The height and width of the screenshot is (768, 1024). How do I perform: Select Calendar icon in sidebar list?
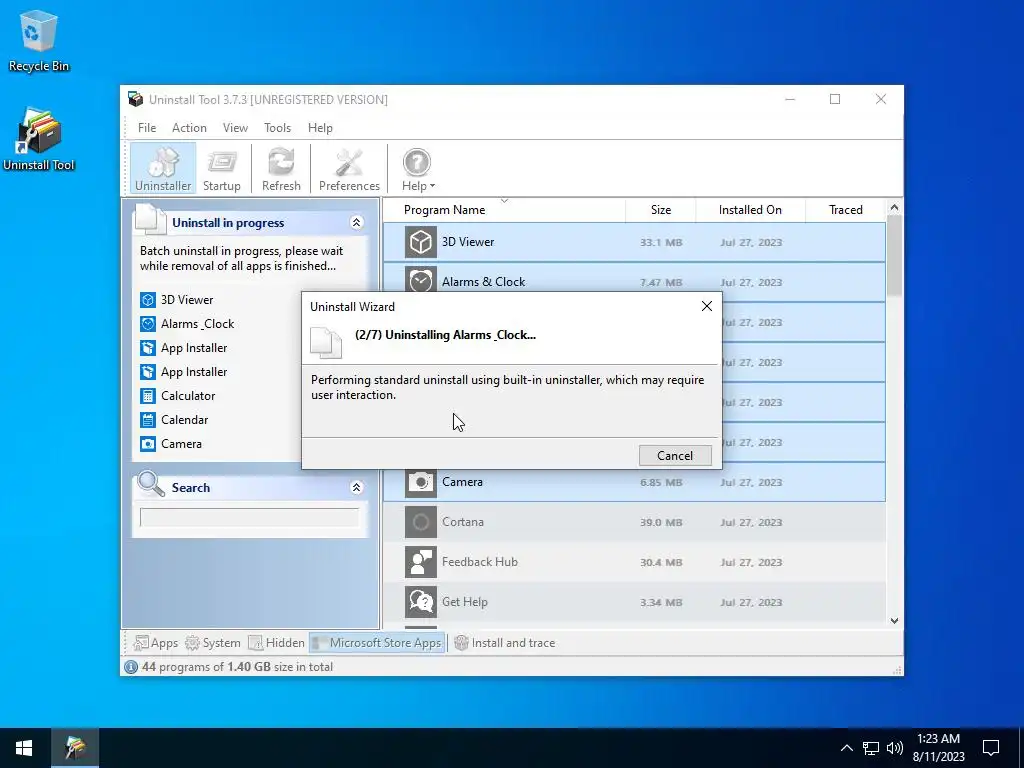tap(148, 420)
